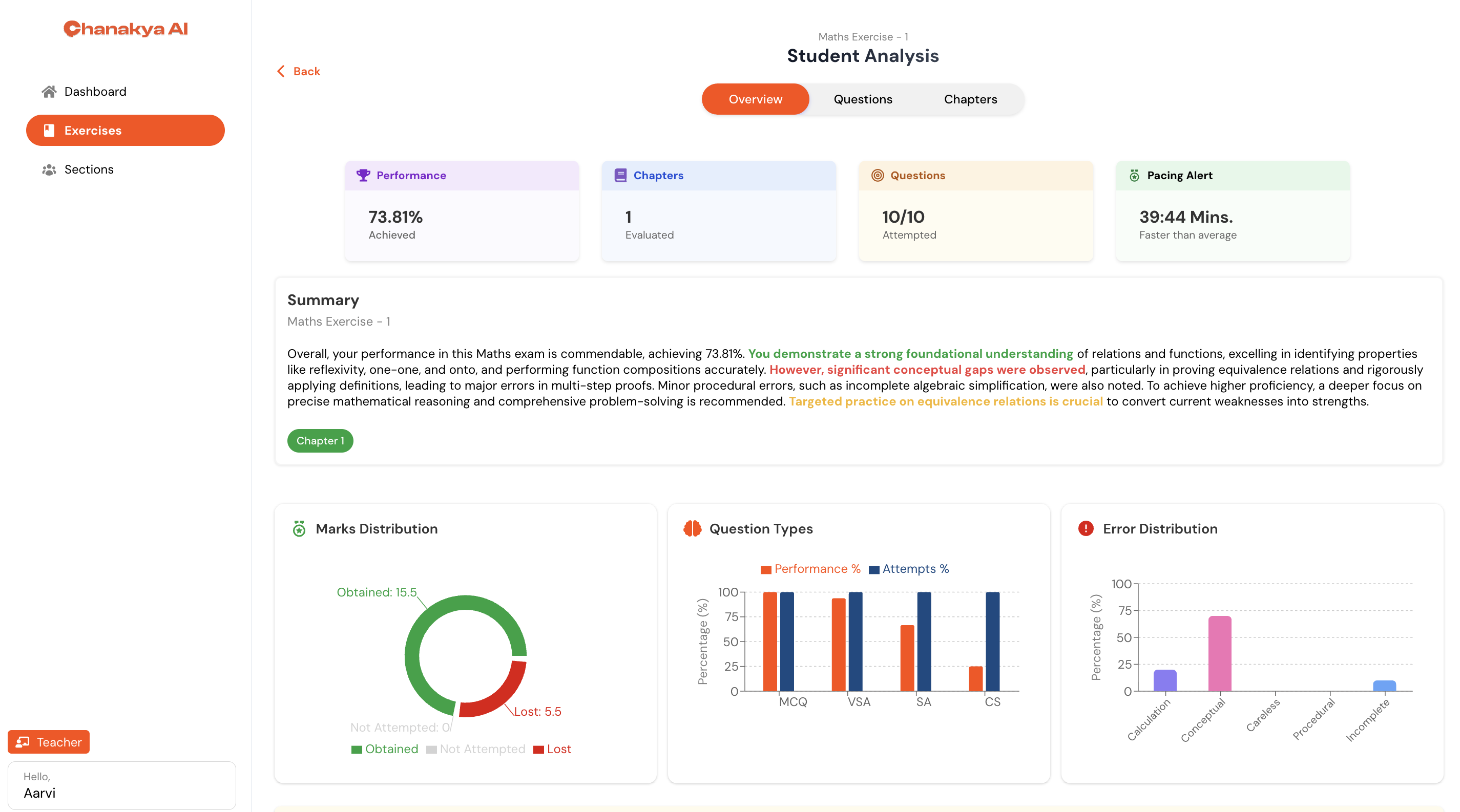Click the Chapters book icon
1460x812 pixels.
[620, 176]
